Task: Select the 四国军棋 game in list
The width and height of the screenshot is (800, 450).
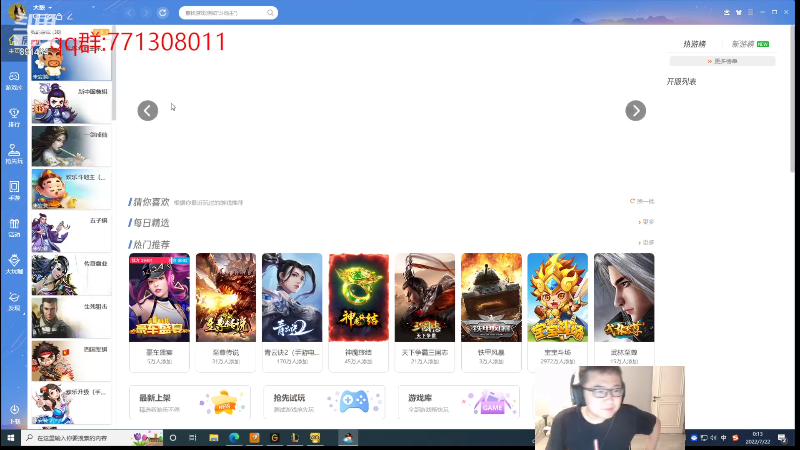Action: 71,361
